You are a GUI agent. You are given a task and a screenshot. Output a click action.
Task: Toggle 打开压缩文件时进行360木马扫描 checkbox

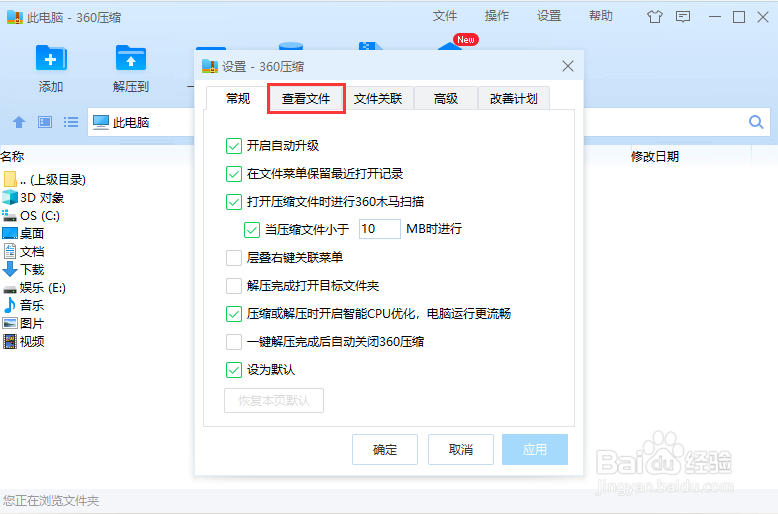pyautogui.click(x=234, y=202)
